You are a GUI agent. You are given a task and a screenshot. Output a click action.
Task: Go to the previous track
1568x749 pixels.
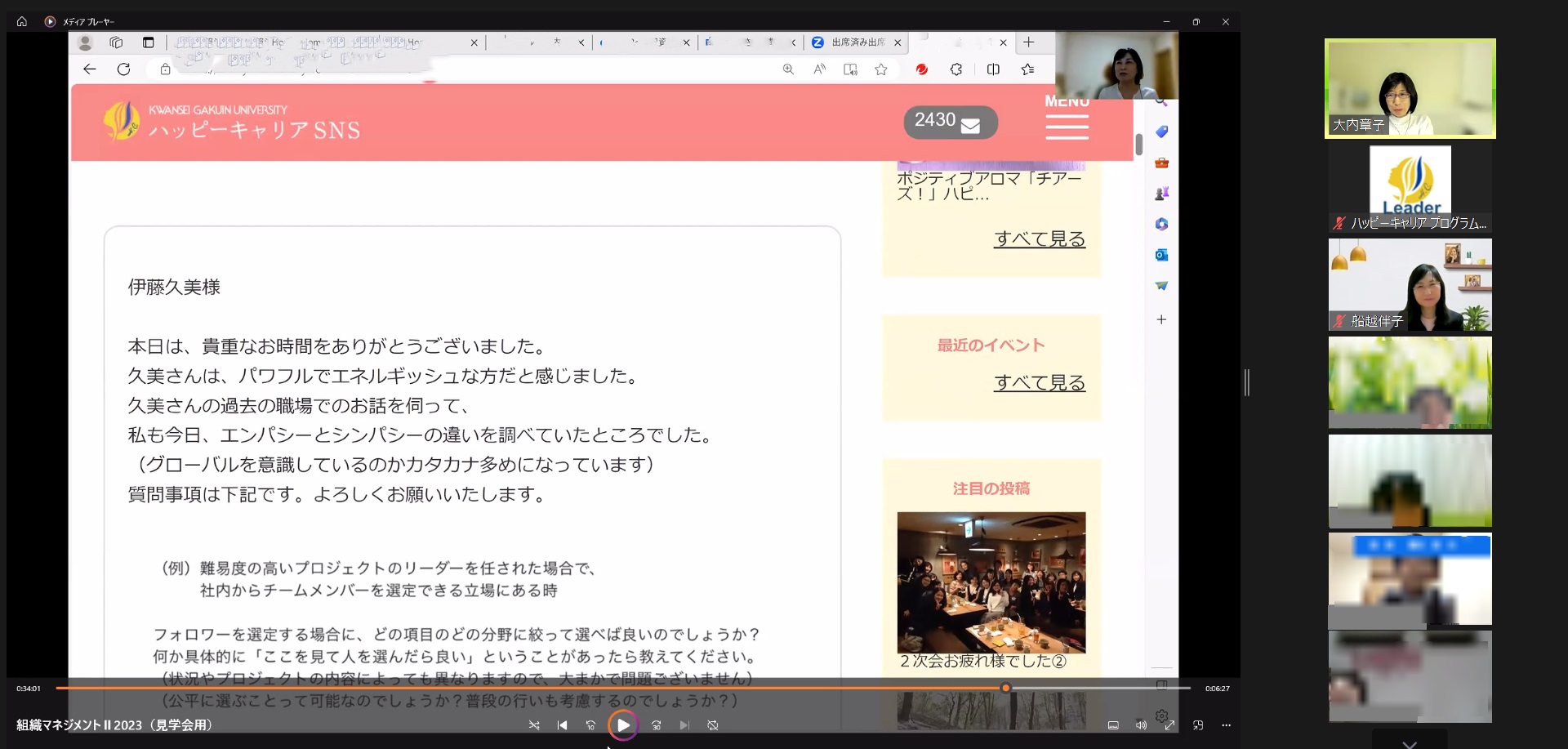562,725
